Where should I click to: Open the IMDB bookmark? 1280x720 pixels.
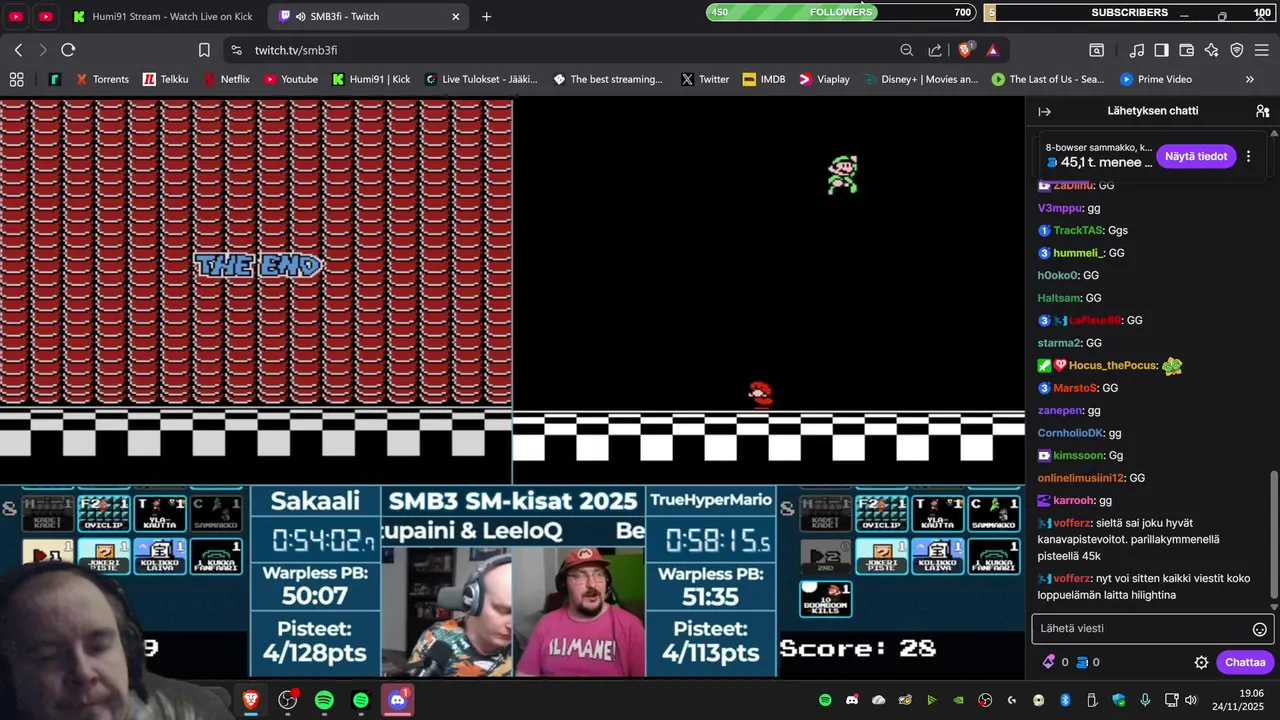tap(764, 79)
